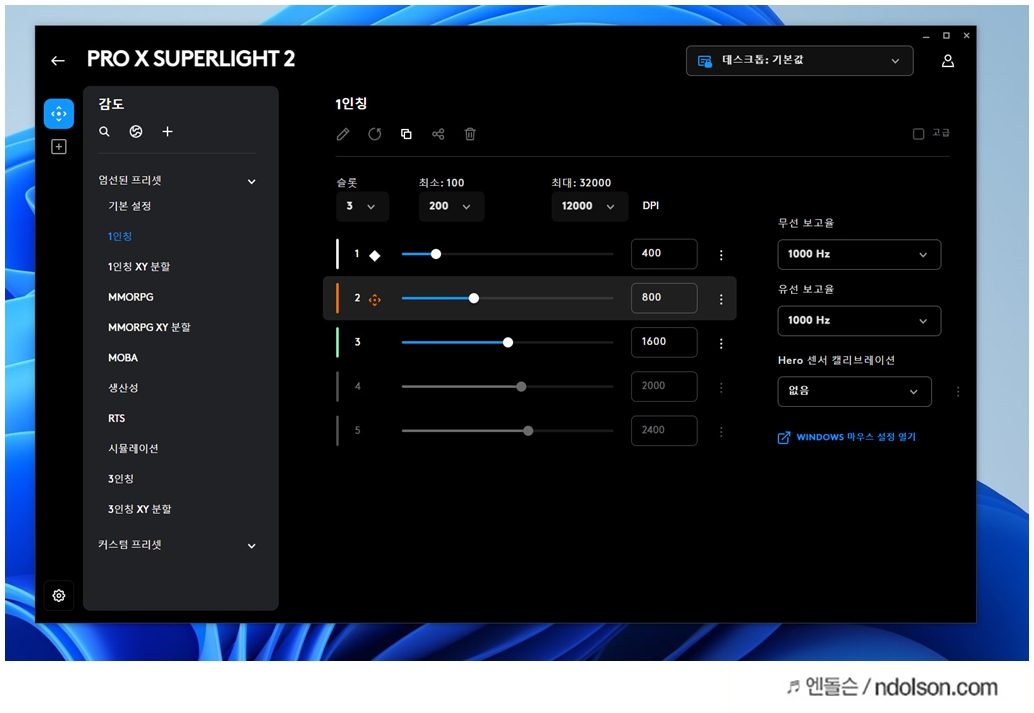The height and width of the screenshot is (713, 1034).
Task: Open the assignments plus-box sidebar icon
Action: 59,146
